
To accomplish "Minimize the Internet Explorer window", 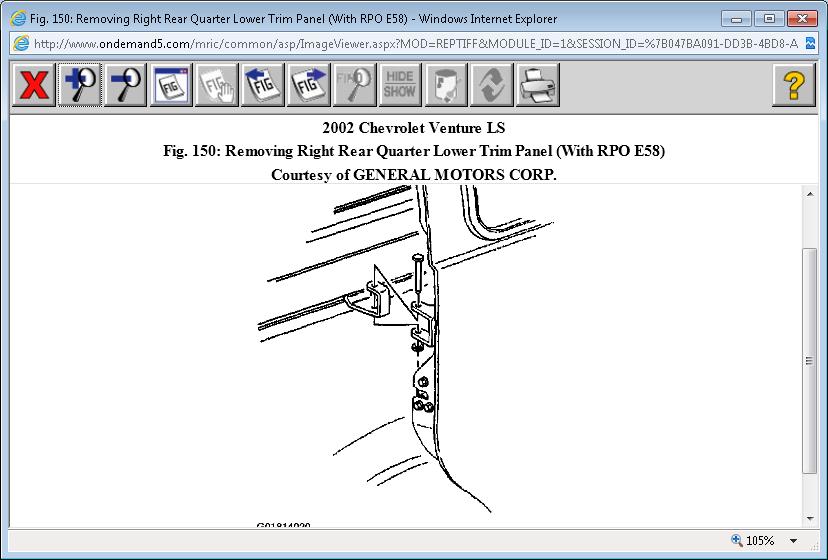I will point(737,19).
